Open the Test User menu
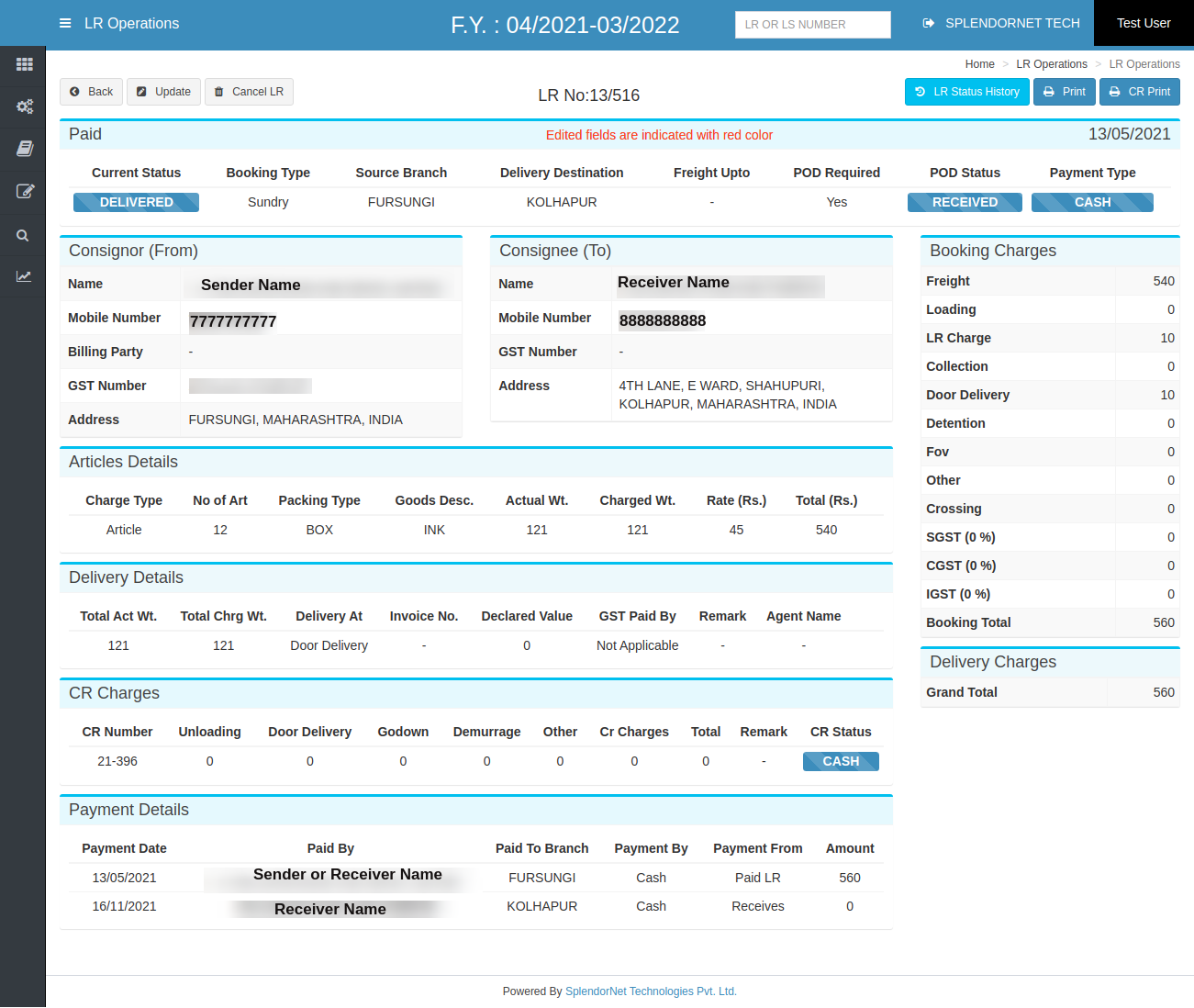Screen dimensions: 1194x1008 [x=1144, y=23]
